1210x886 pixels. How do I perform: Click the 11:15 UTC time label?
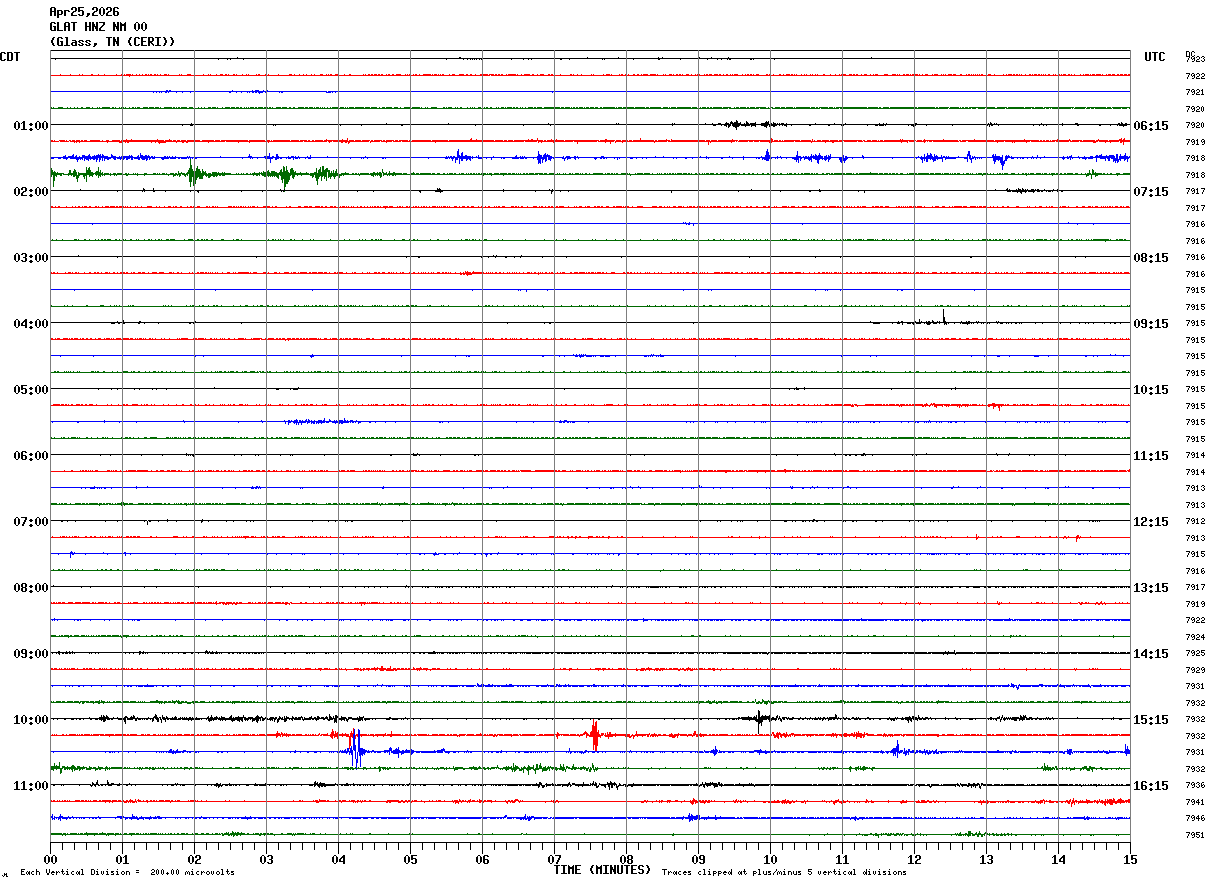[x=1151, y=455]
